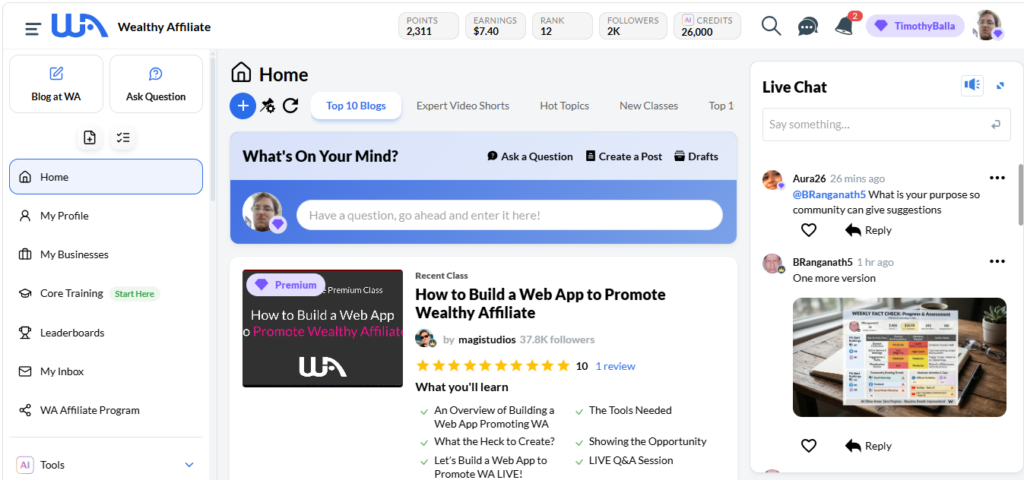The width and height of the screenshot is (1024, 480).
Task: Click the Wealthy Affiliate WA logo
Action: point(80,26)
